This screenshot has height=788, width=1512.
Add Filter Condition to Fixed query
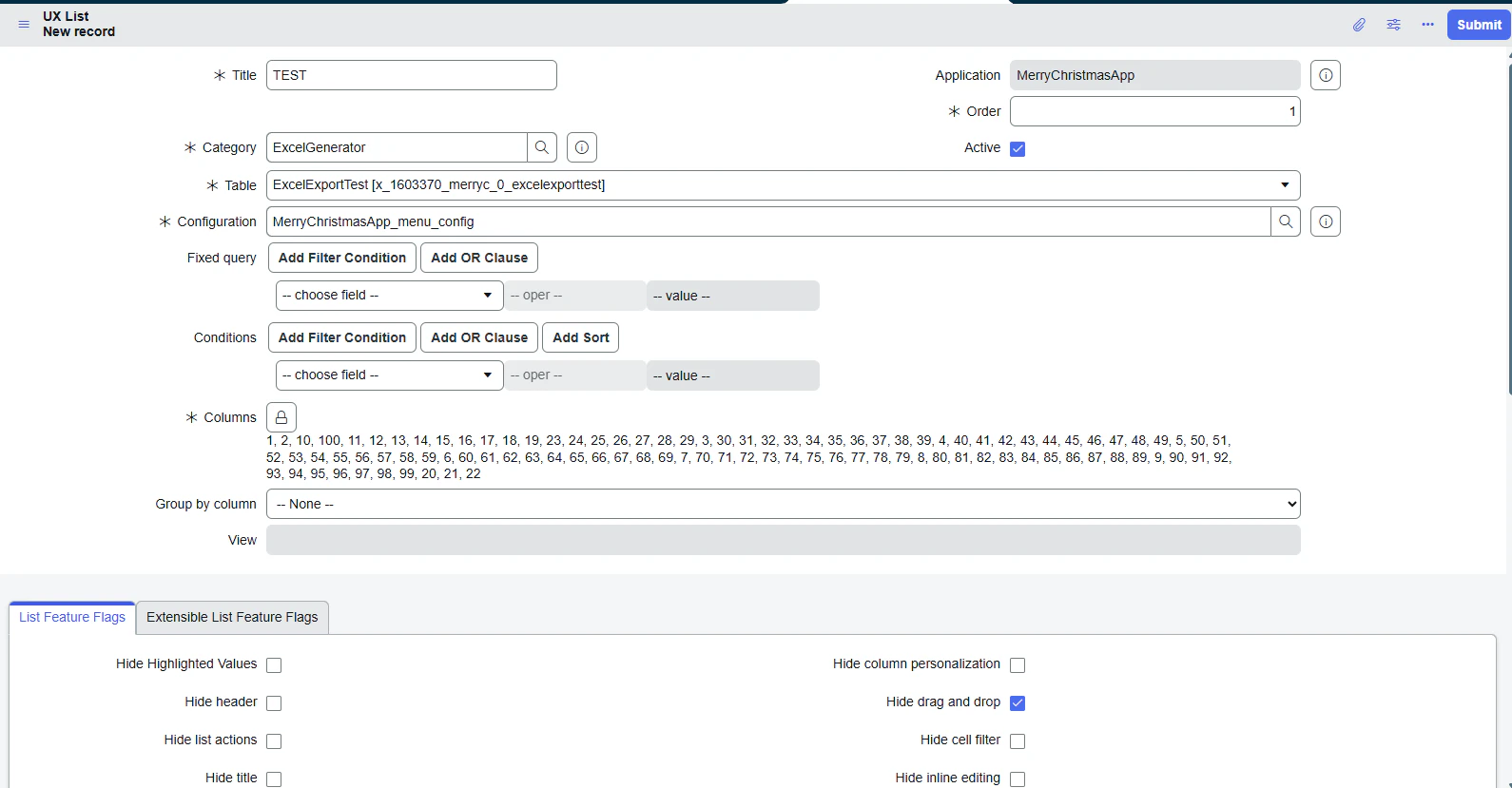click(342, 258)
